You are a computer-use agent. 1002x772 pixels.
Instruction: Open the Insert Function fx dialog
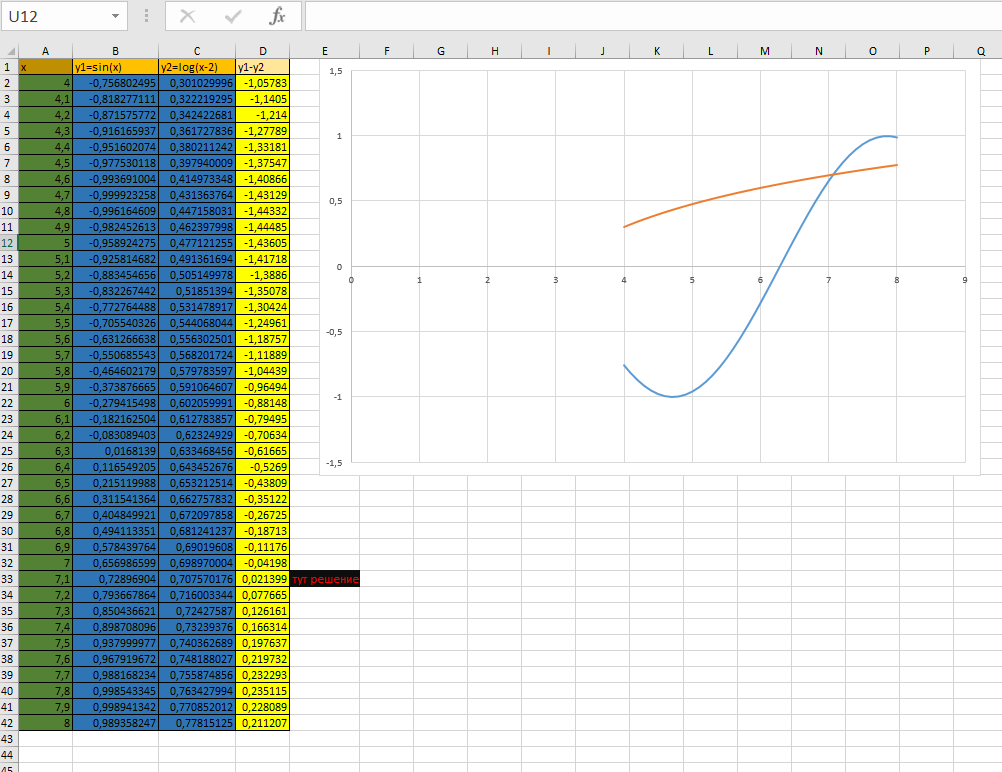(277, 16)
